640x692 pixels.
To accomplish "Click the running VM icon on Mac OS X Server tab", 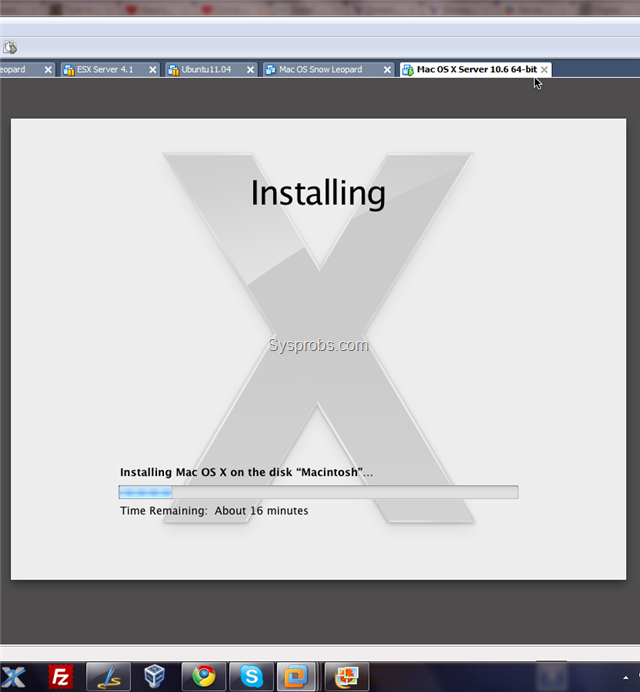I will [408, 70].
